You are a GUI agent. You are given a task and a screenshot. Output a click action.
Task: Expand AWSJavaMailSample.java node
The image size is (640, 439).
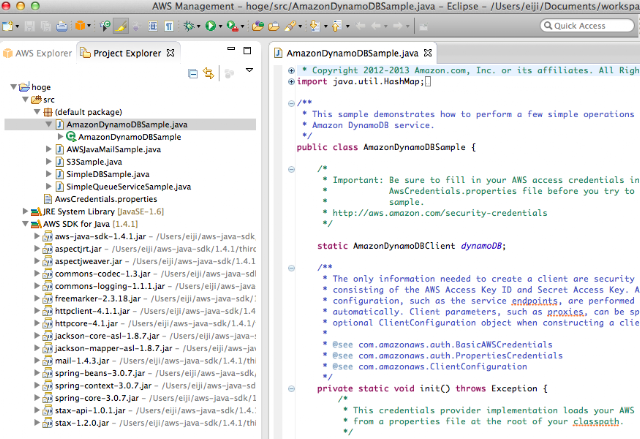point(49,149)
